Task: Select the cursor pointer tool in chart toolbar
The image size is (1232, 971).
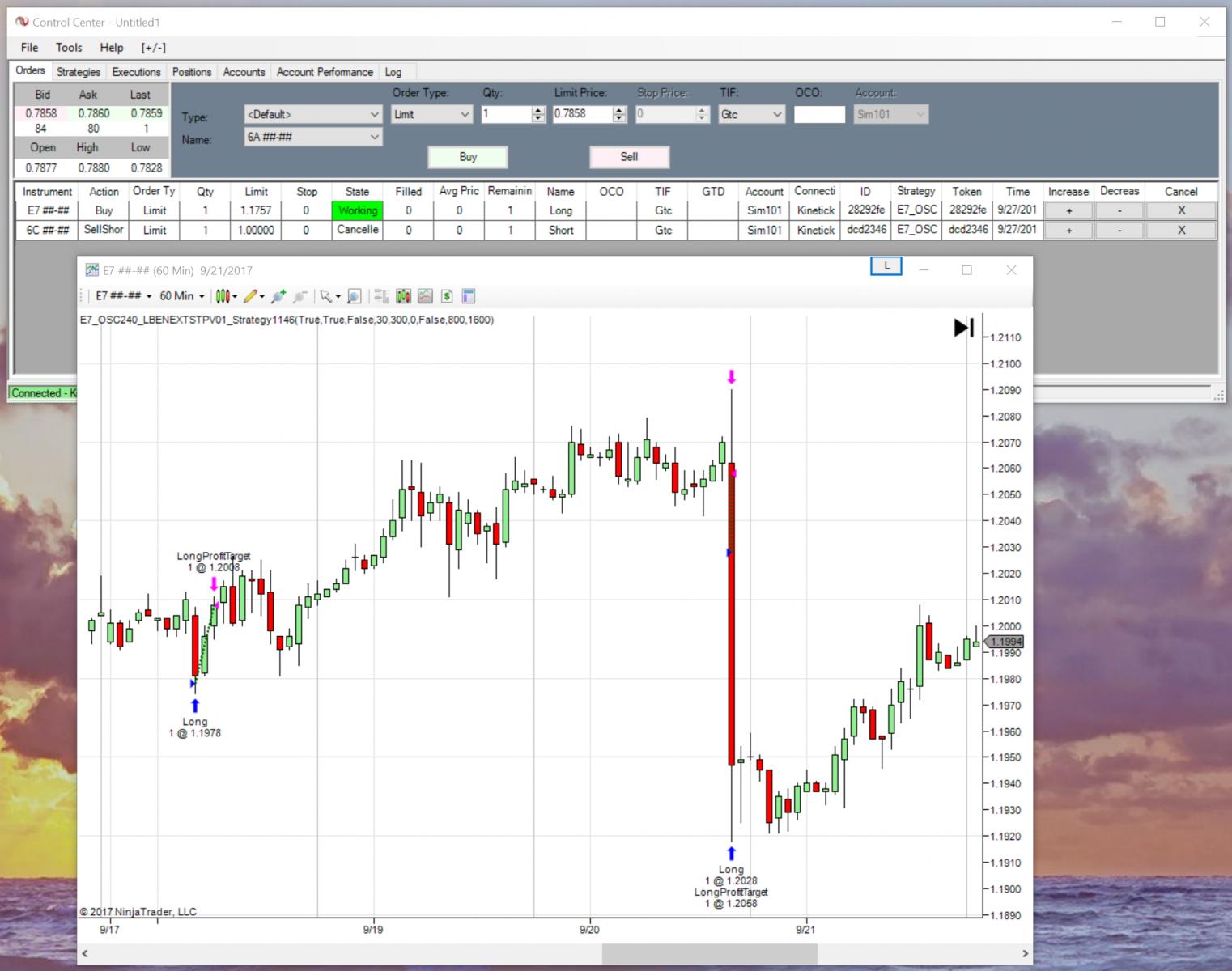Action: pyautogui.click(x=325, y=296)
